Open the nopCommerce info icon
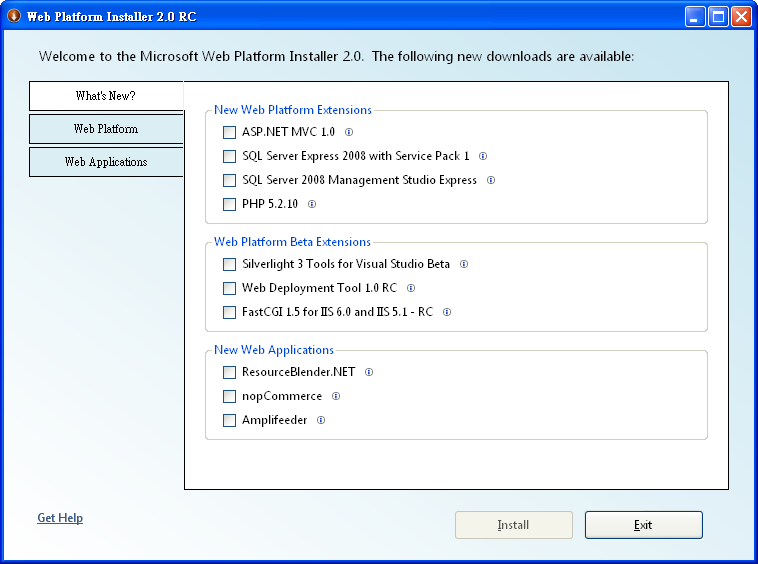This screenshot has height=564, width=758. tap(336, 396)
